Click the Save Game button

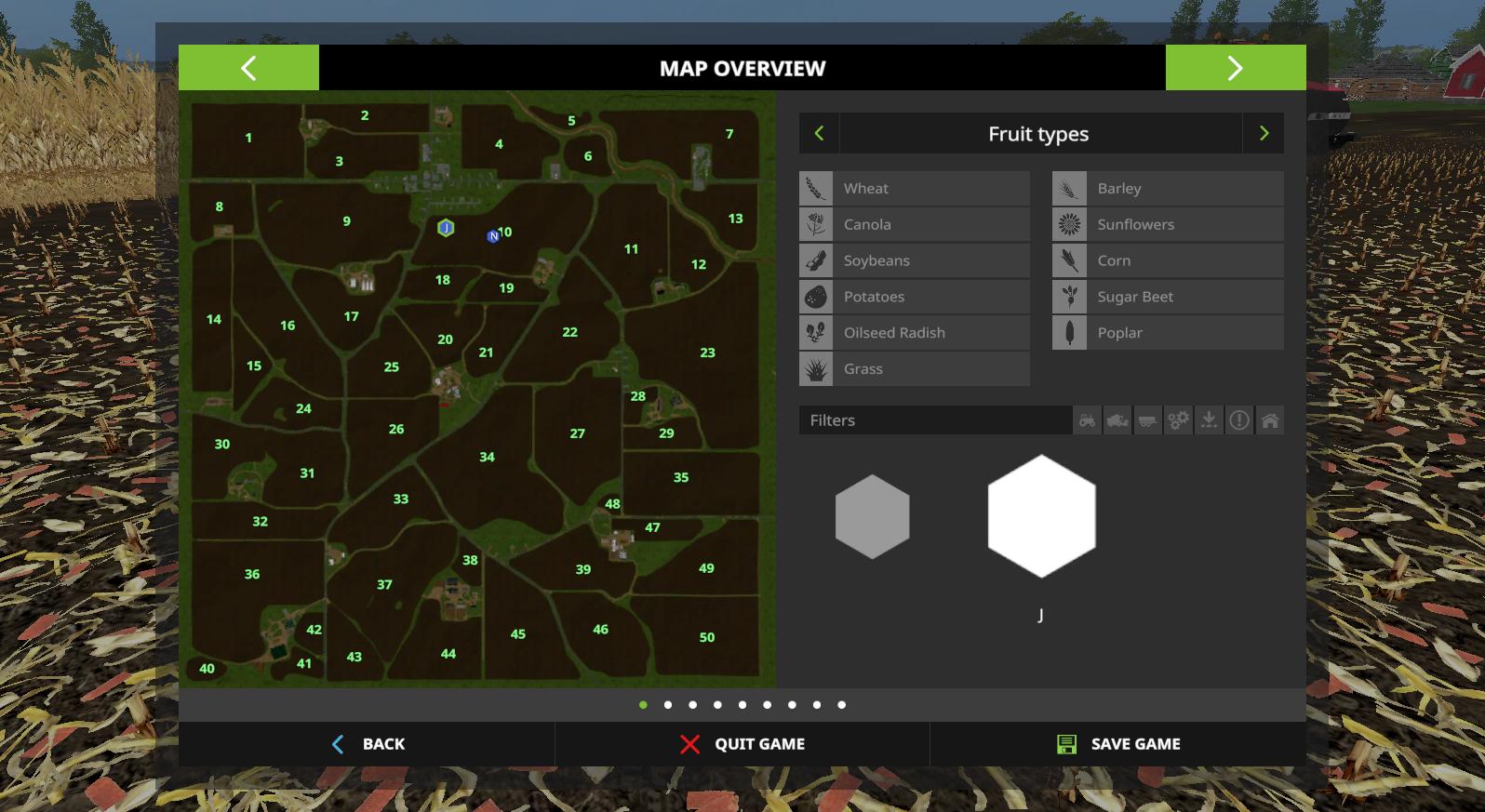[x=1118, y=744]
